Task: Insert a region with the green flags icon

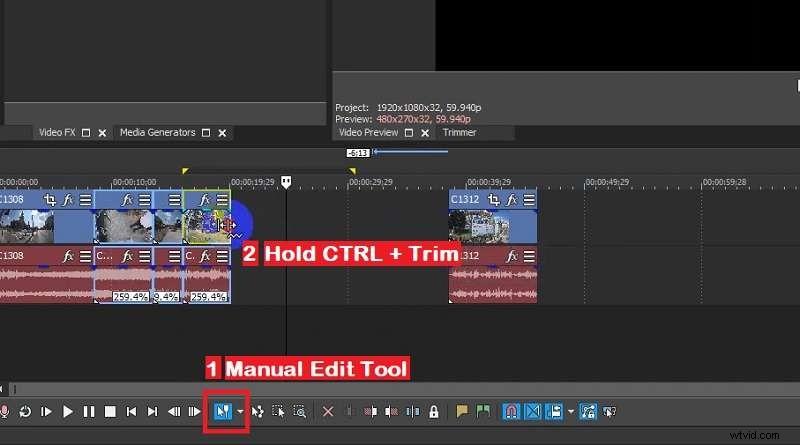Action: coord(483,411)
